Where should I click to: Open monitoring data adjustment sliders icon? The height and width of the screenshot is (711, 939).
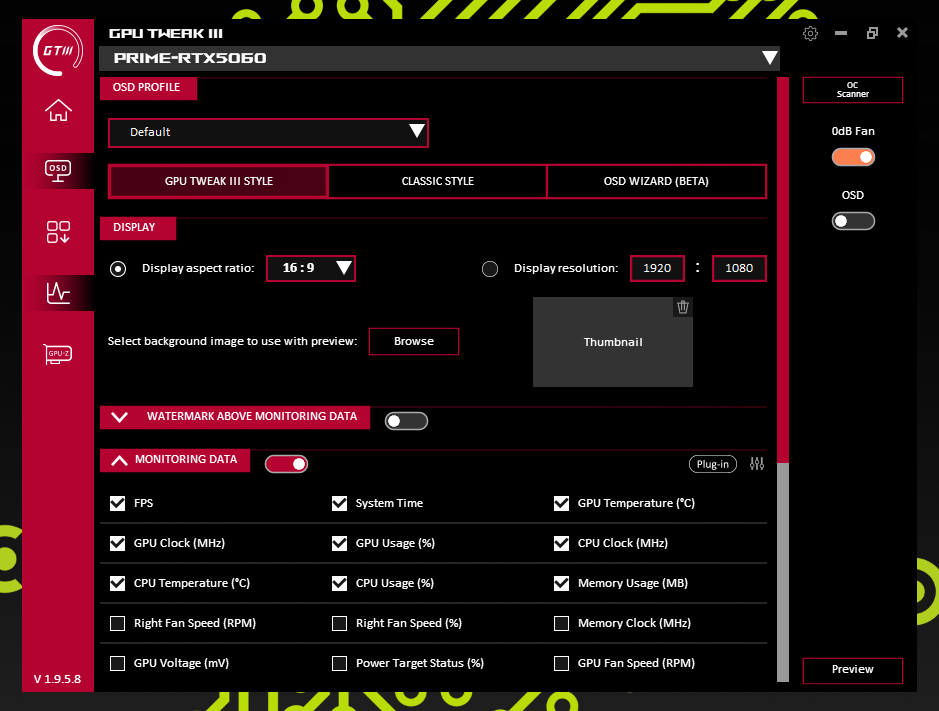pos(757,464)
